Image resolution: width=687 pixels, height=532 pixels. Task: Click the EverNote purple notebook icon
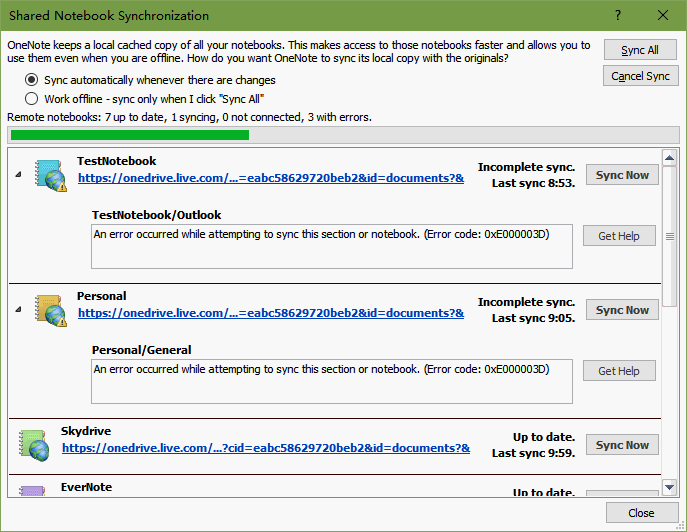point(32,490)
